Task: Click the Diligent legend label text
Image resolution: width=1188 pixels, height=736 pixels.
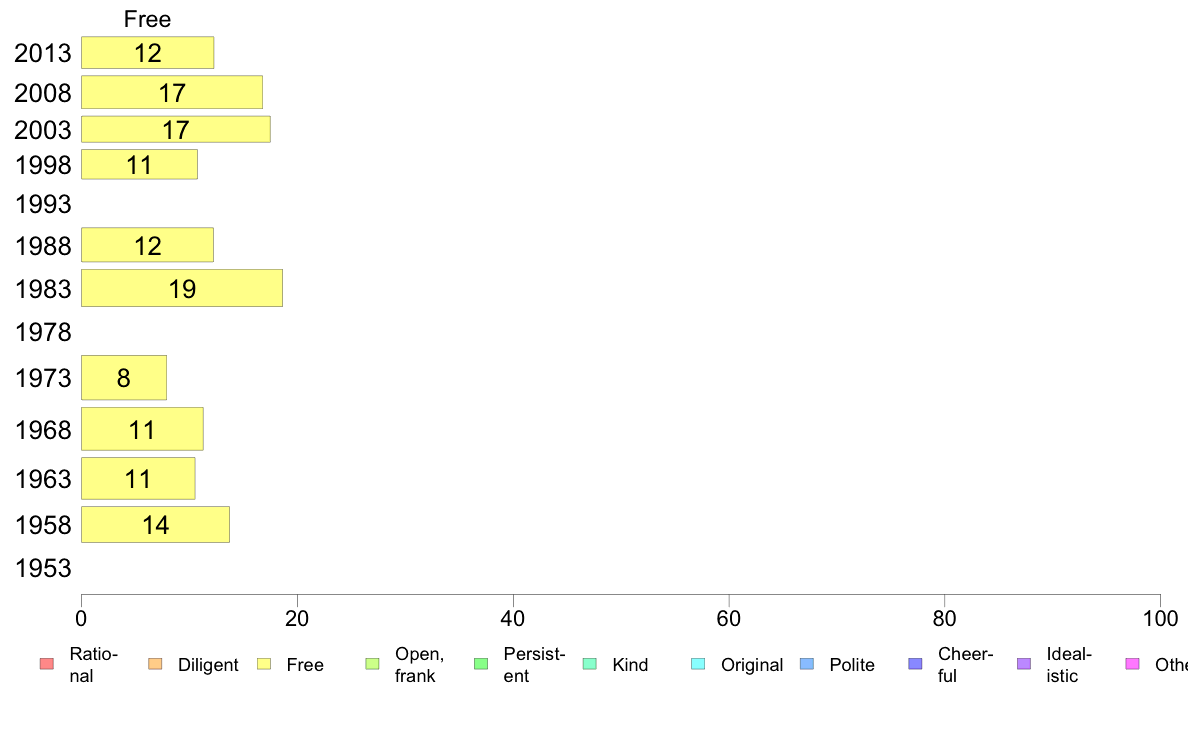Action: (208, 665)
